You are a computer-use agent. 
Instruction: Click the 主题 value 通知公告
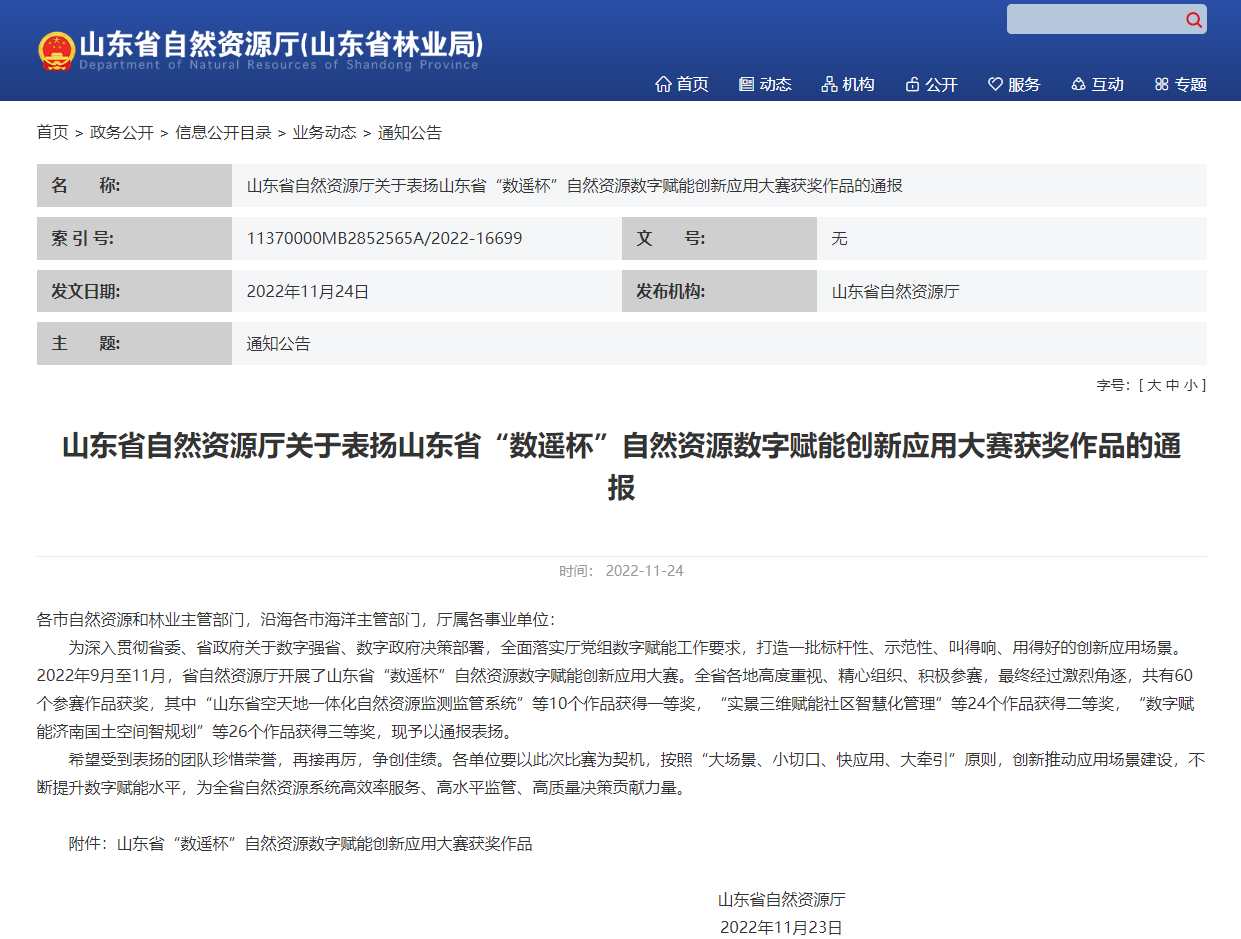[278, 343]
